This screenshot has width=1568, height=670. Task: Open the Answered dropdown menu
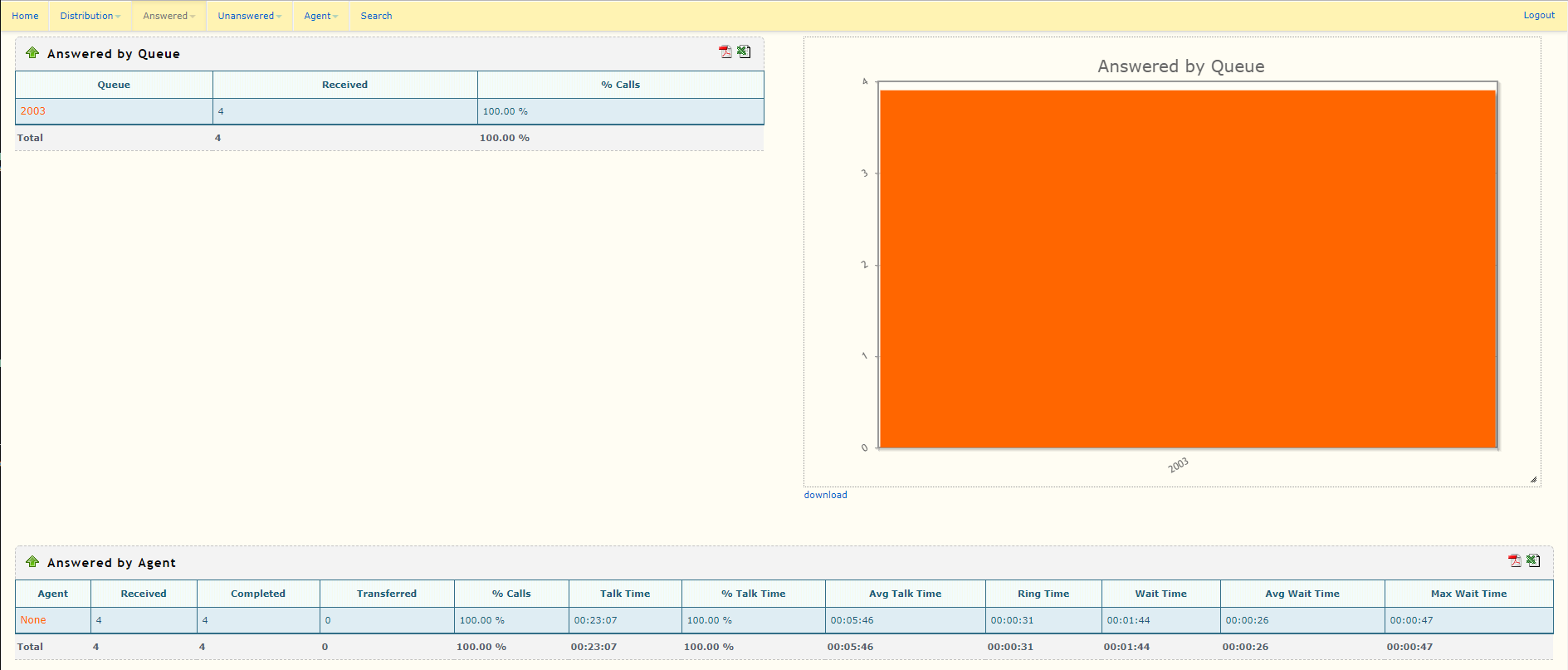tap(169, 16)
